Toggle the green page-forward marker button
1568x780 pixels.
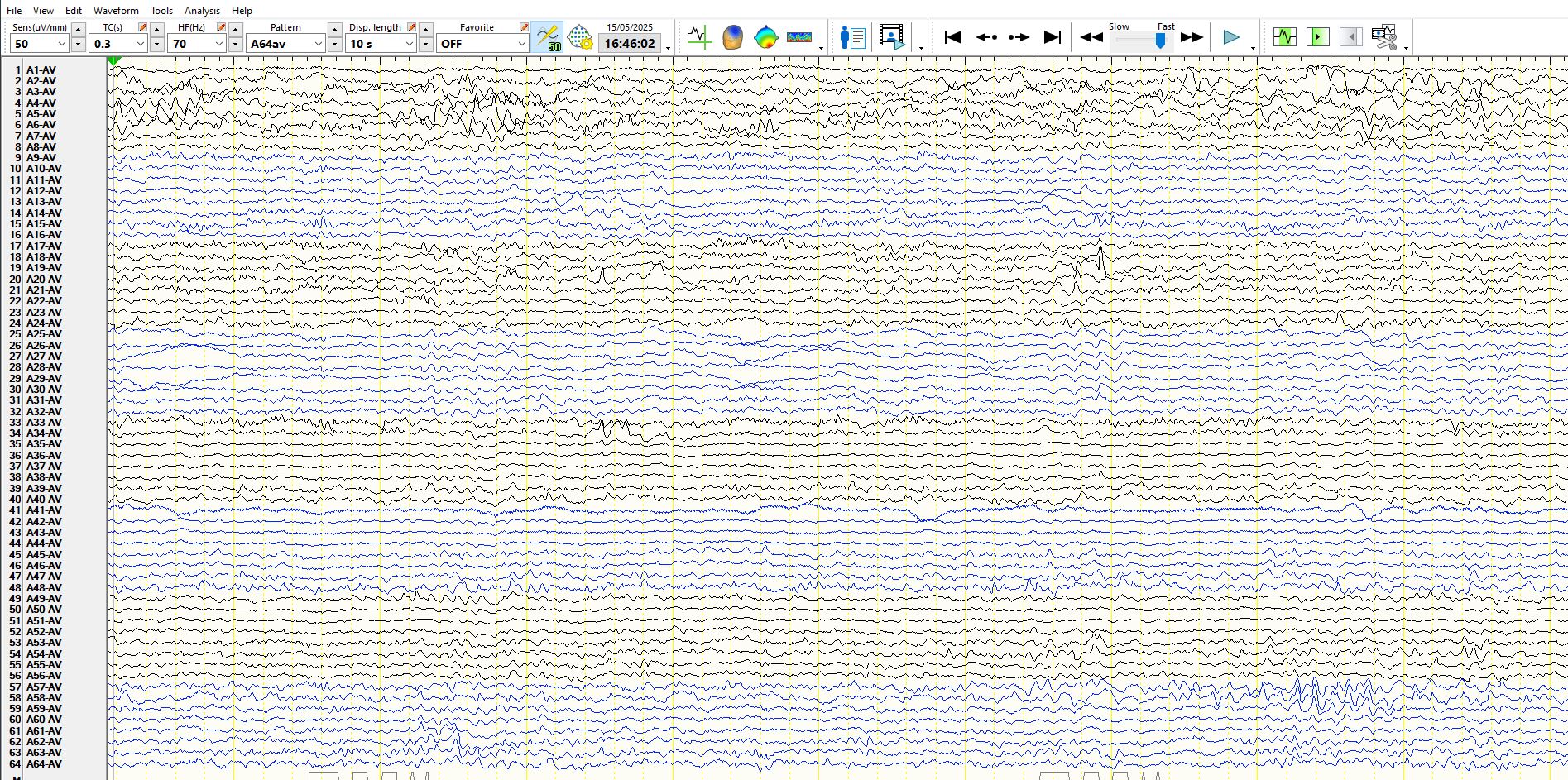tap(1317, 37)
